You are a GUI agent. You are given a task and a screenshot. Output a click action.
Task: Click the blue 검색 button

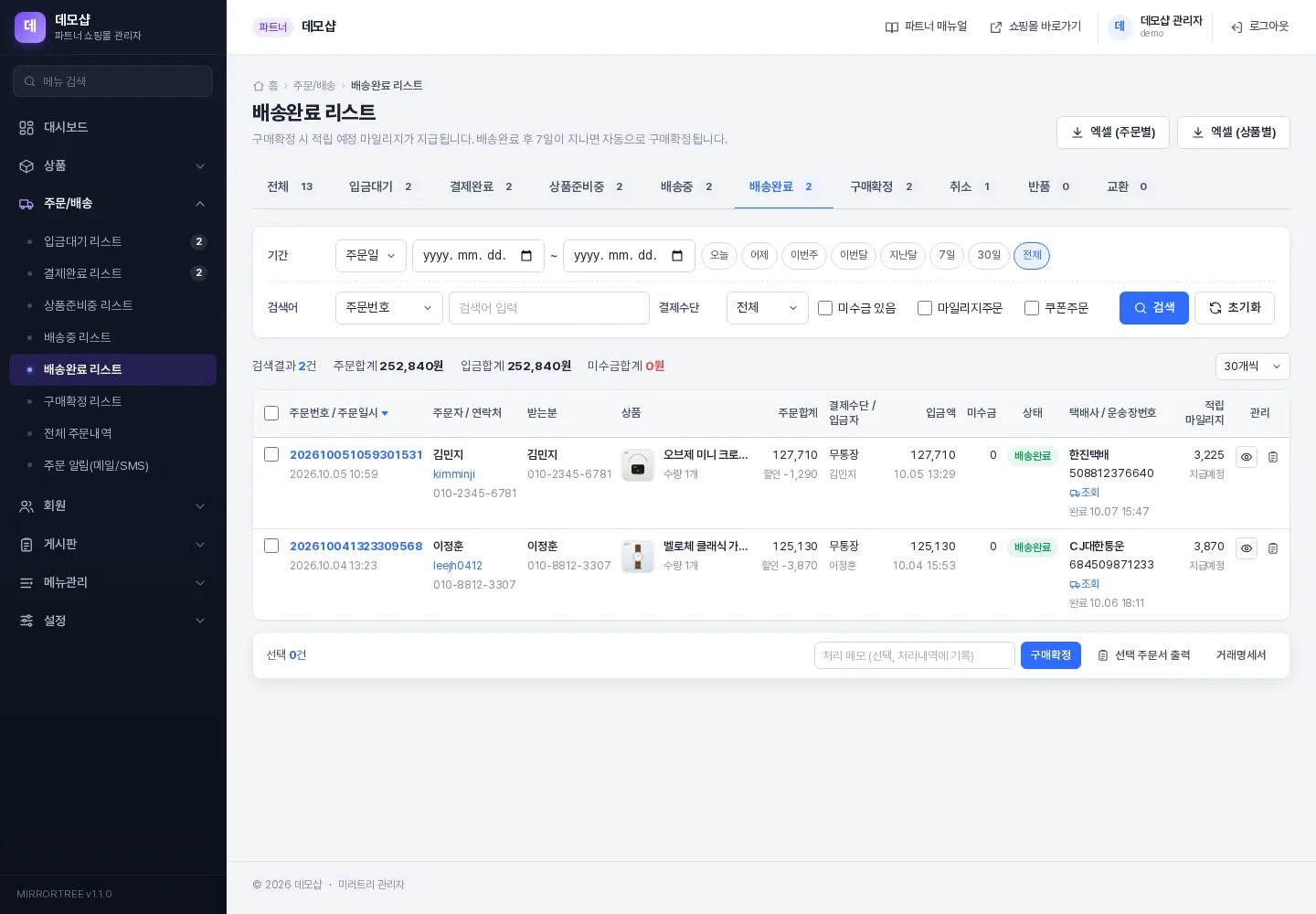1154,308
